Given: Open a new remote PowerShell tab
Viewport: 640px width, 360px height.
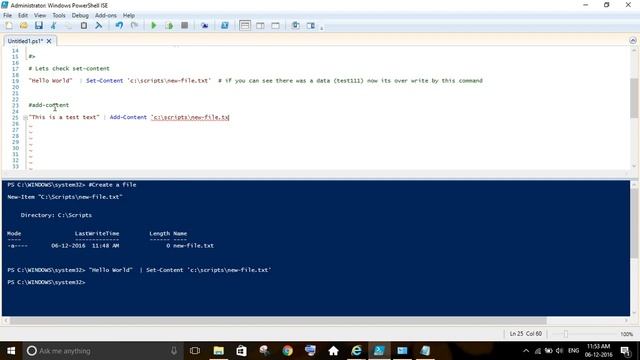Looking at the screenshot, I should (x=204, y=26).
